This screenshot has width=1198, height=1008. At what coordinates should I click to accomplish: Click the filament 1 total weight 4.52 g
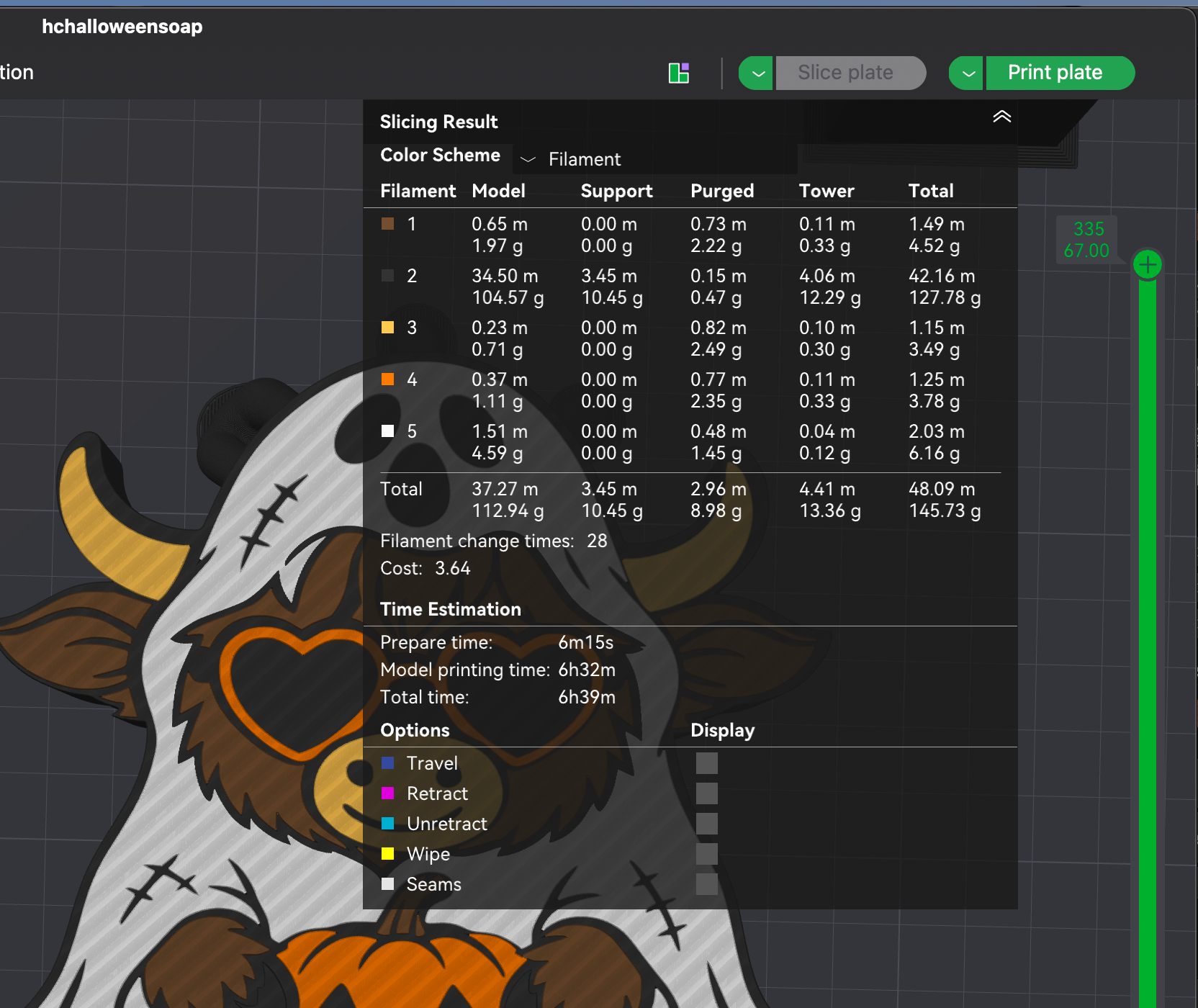click(x=934, y=246)
